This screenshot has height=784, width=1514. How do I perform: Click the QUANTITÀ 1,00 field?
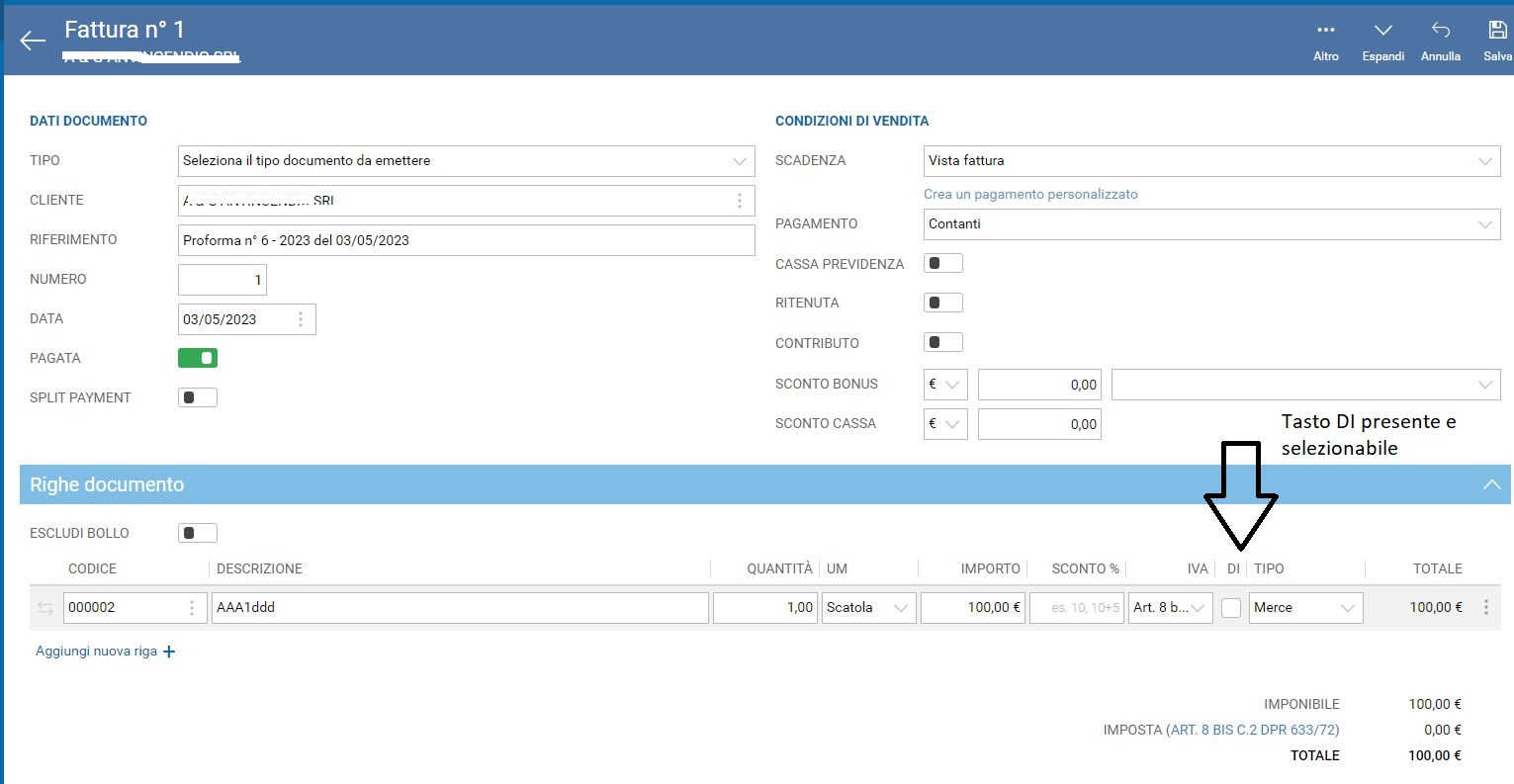point(765,608)
